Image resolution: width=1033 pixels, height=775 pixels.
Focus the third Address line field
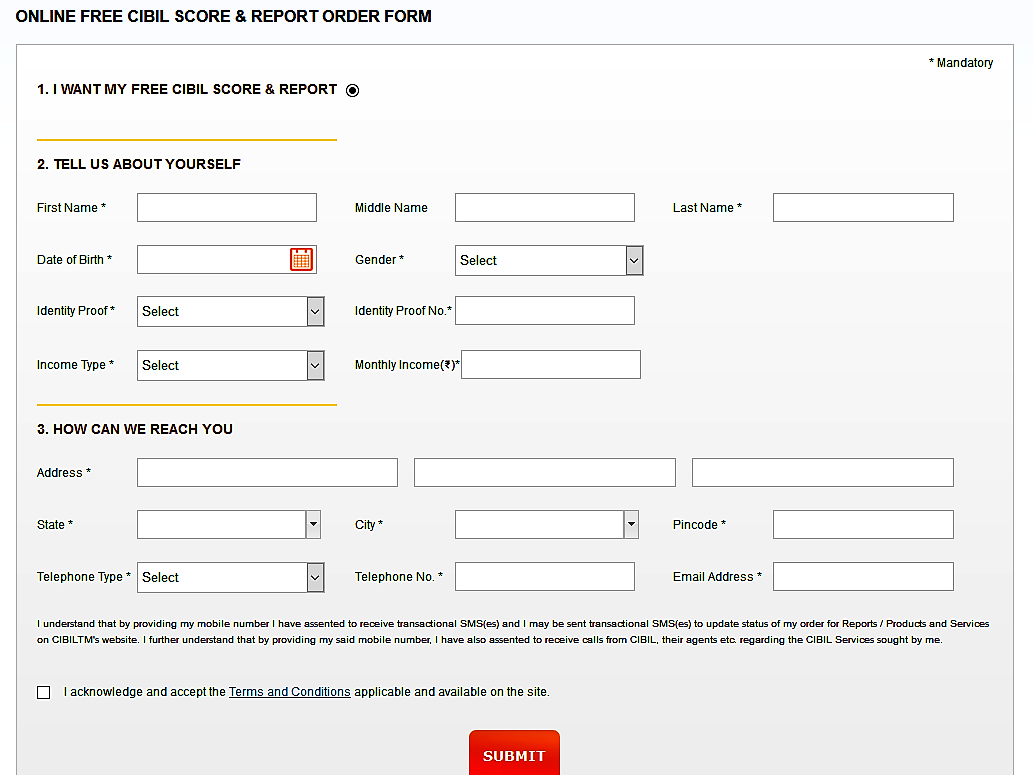(x=823, y=473)
